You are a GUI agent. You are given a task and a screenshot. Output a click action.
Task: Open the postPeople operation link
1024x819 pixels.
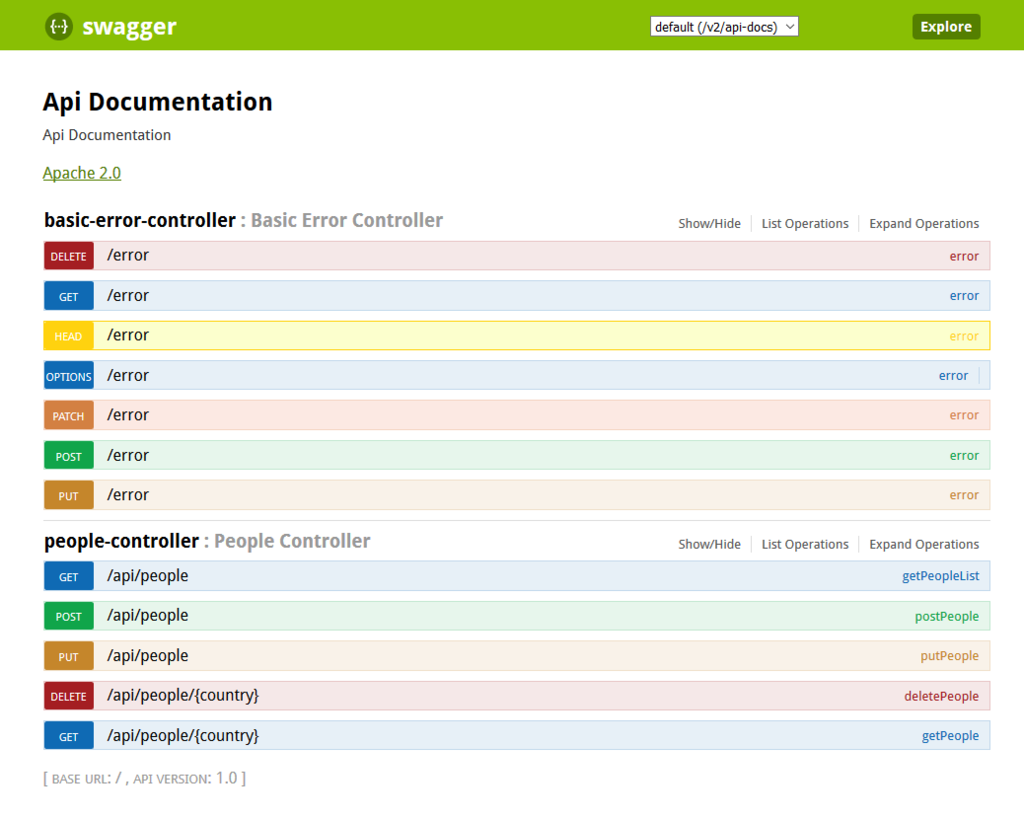(946, 617)
